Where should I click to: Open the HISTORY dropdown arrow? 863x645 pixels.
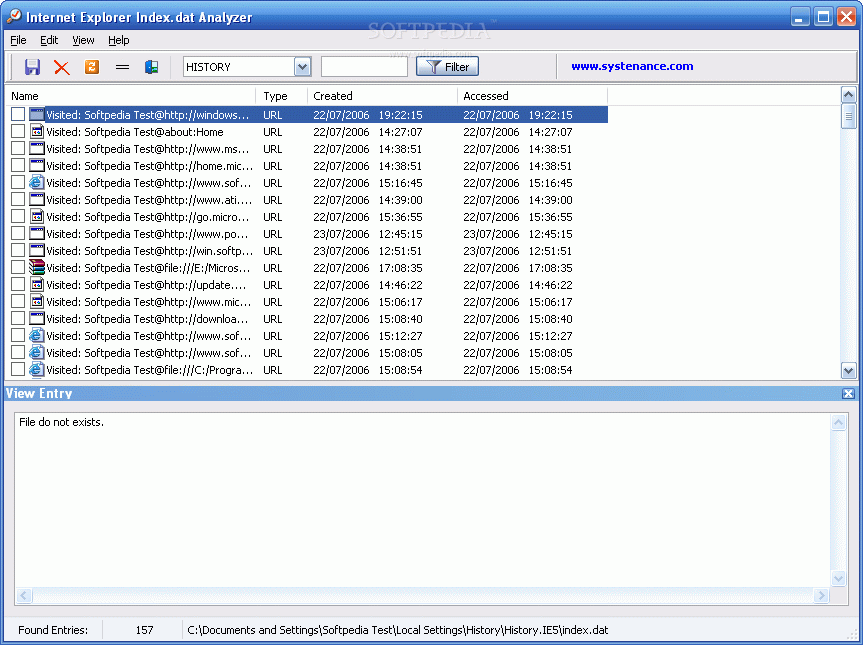(302, 67)
